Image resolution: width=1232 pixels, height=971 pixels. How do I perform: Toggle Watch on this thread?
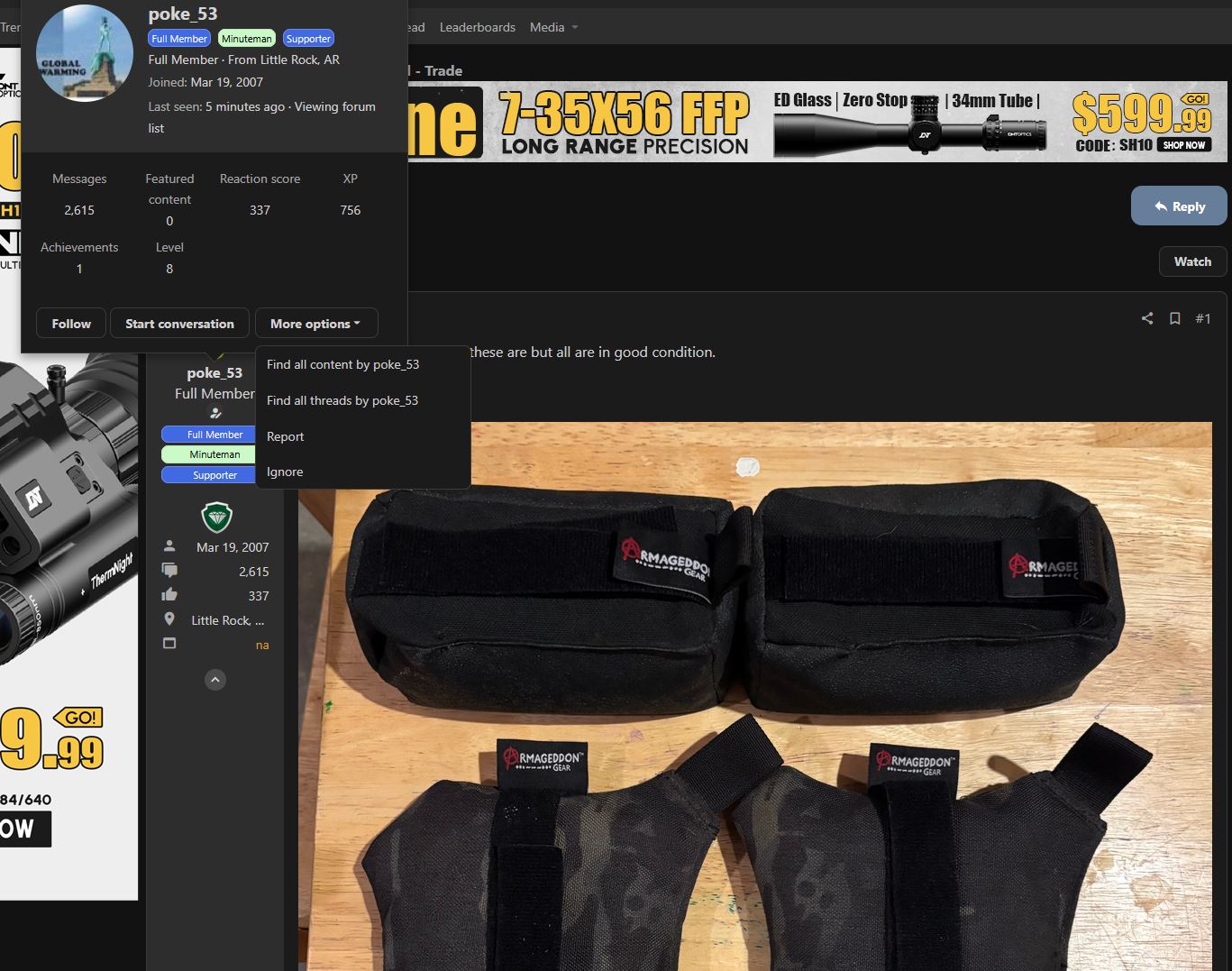pyautogui.click(x=1191, y=261)
